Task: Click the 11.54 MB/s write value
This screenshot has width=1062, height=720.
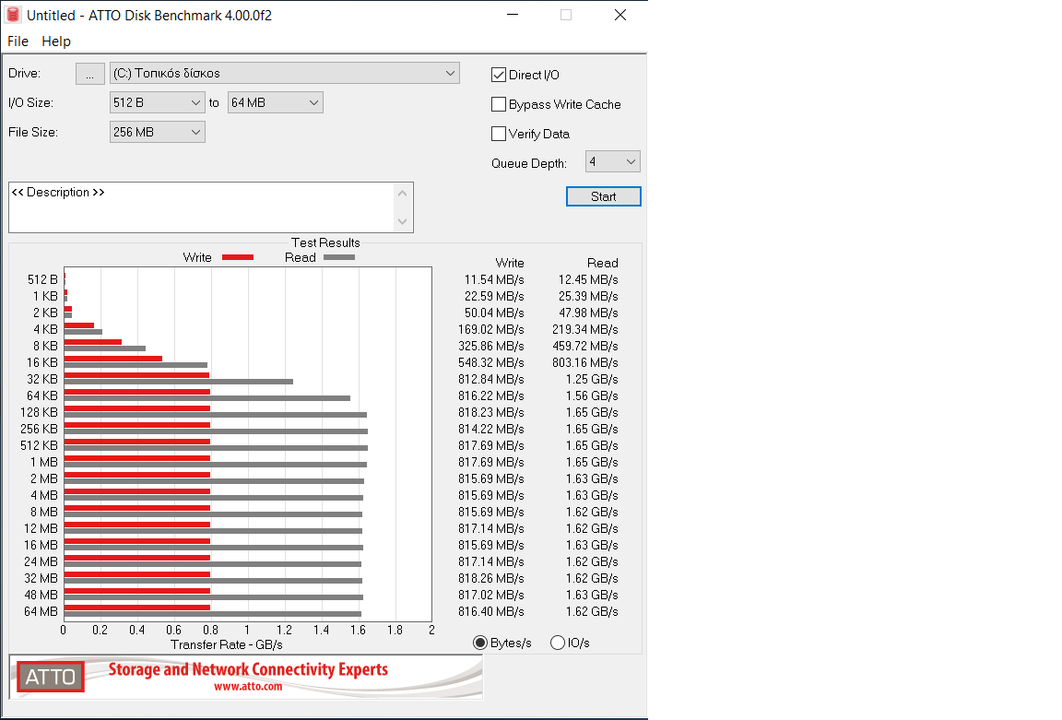Action: 494,280
